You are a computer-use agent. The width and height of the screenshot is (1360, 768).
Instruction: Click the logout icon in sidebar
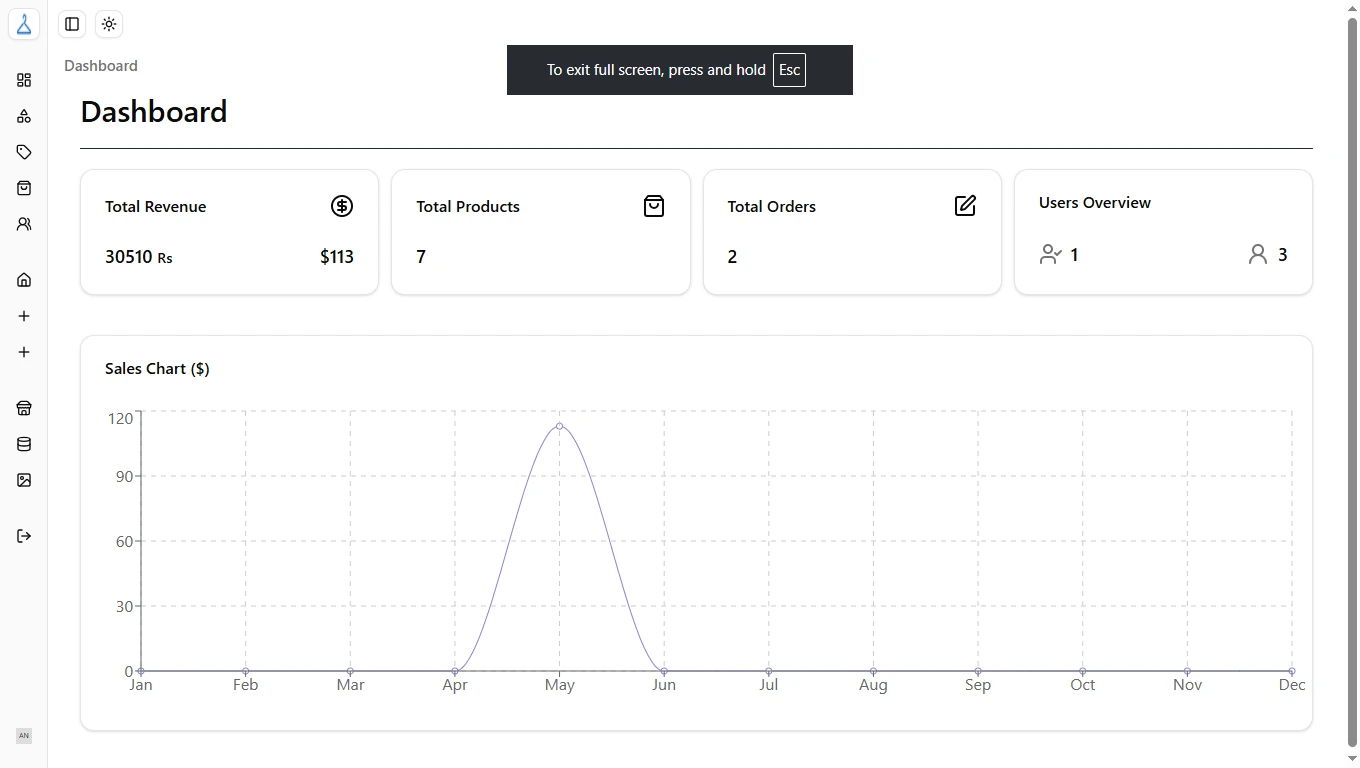click(24, 536)
